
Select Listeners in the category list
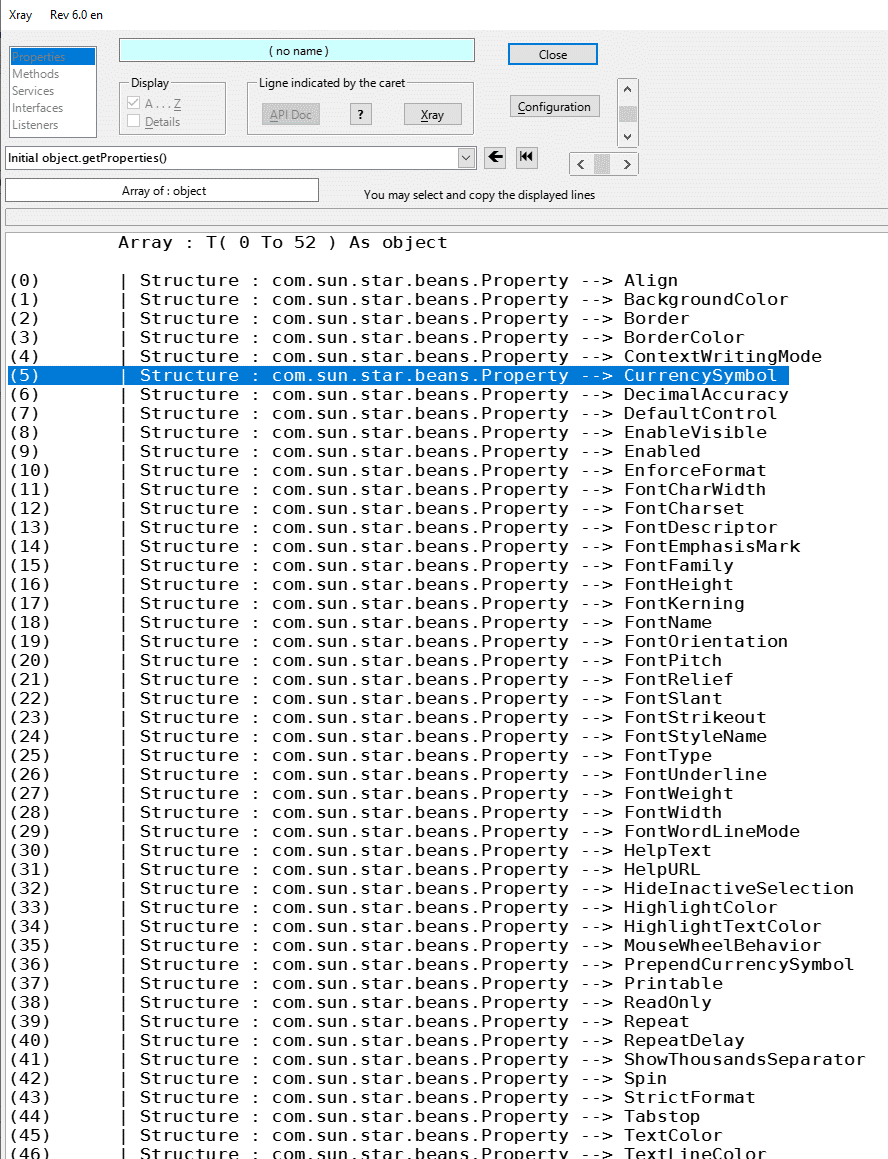(x=36, y=125)
